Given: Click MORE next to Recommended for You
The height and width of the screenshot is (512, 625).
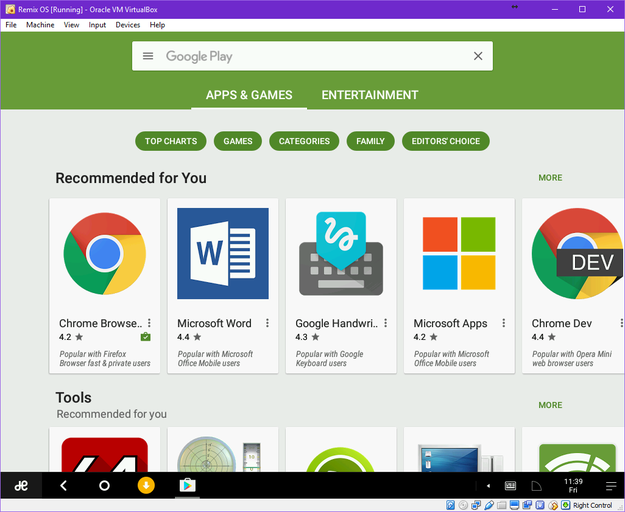Looking at the screenshot, I should [550, 178].
